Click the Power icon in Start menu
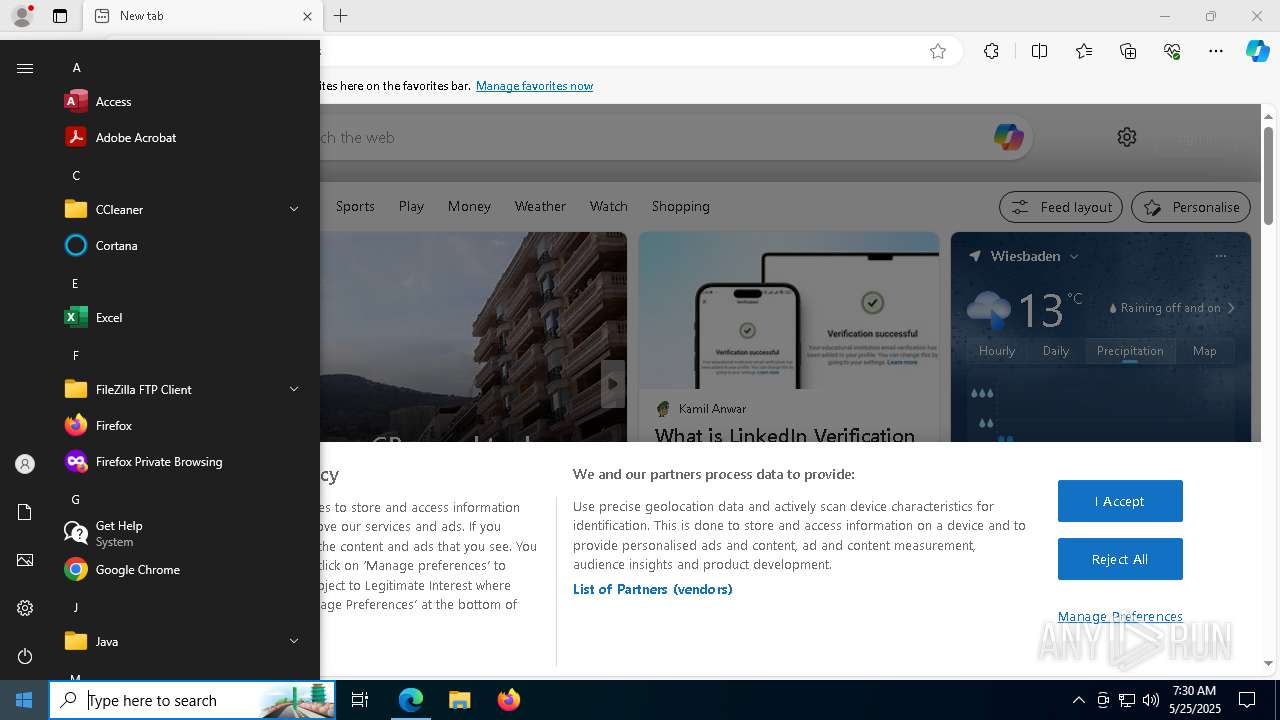Screen dimensions: 1280x720 click(x=25, y=656)
